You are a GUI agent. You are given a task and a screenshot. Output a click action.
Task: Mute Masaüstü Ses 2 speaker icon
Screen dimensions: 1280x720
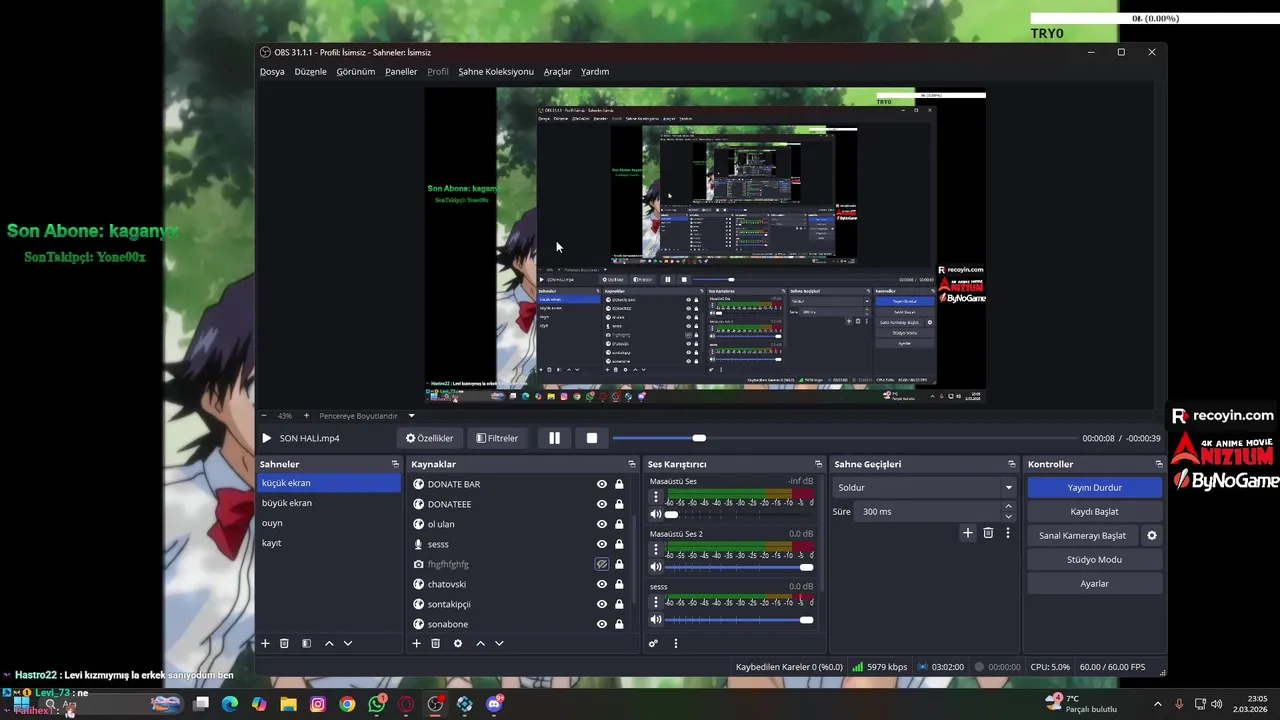click(x=656, y=567)
